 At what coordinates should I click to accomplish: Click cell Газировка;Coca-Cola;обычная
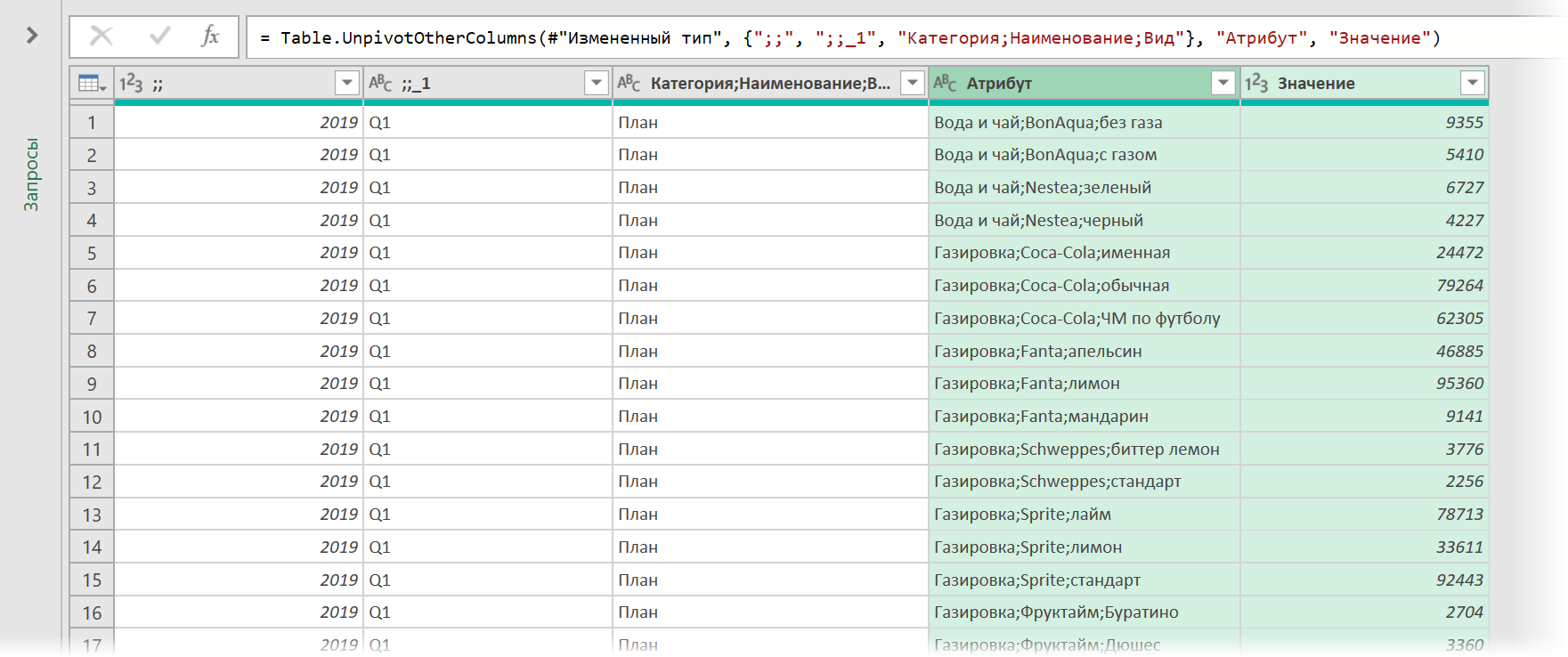(x=1084, y=285)
